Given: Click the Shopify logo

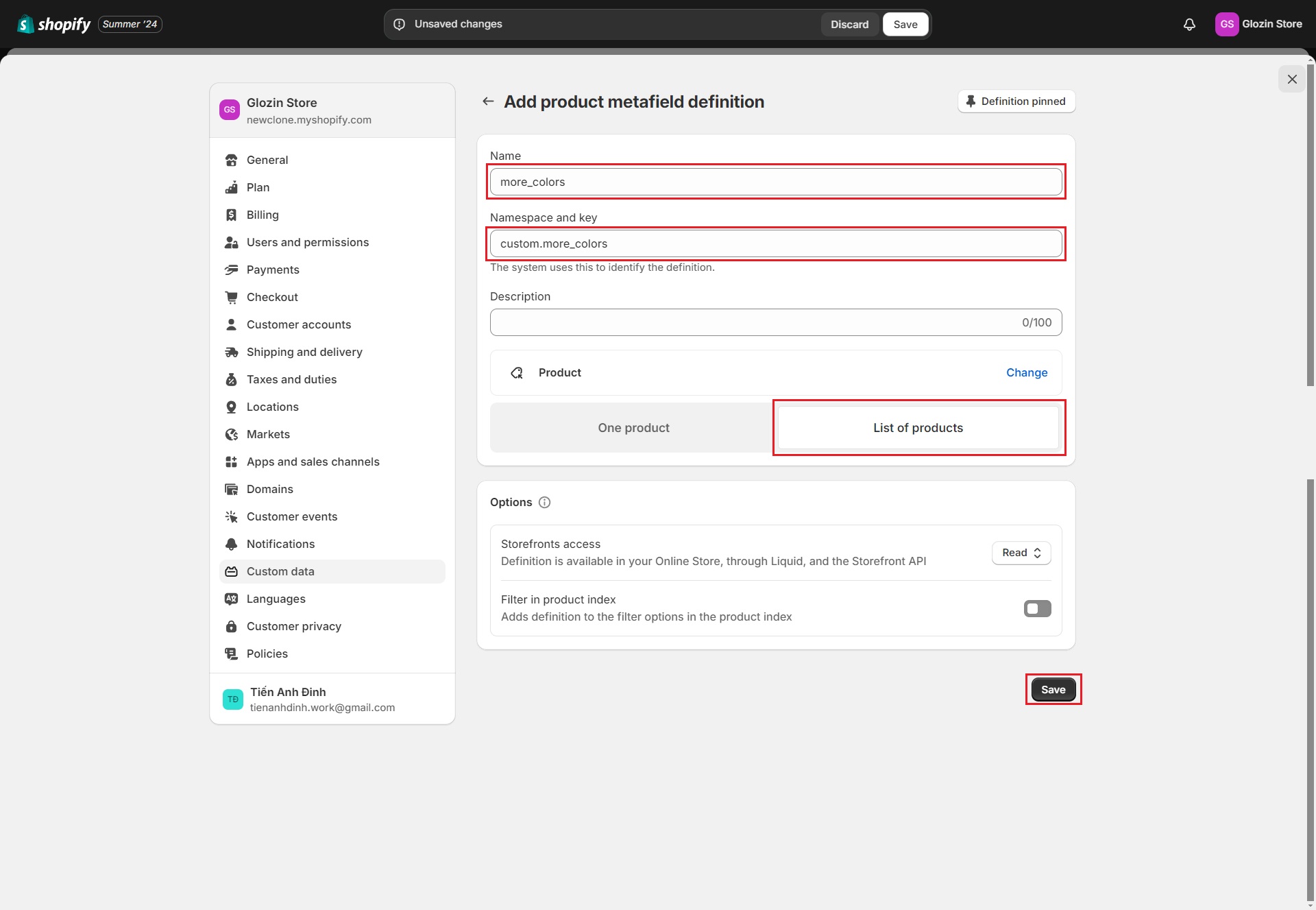Looking at the screenshot, I should (x=54, y=25).
